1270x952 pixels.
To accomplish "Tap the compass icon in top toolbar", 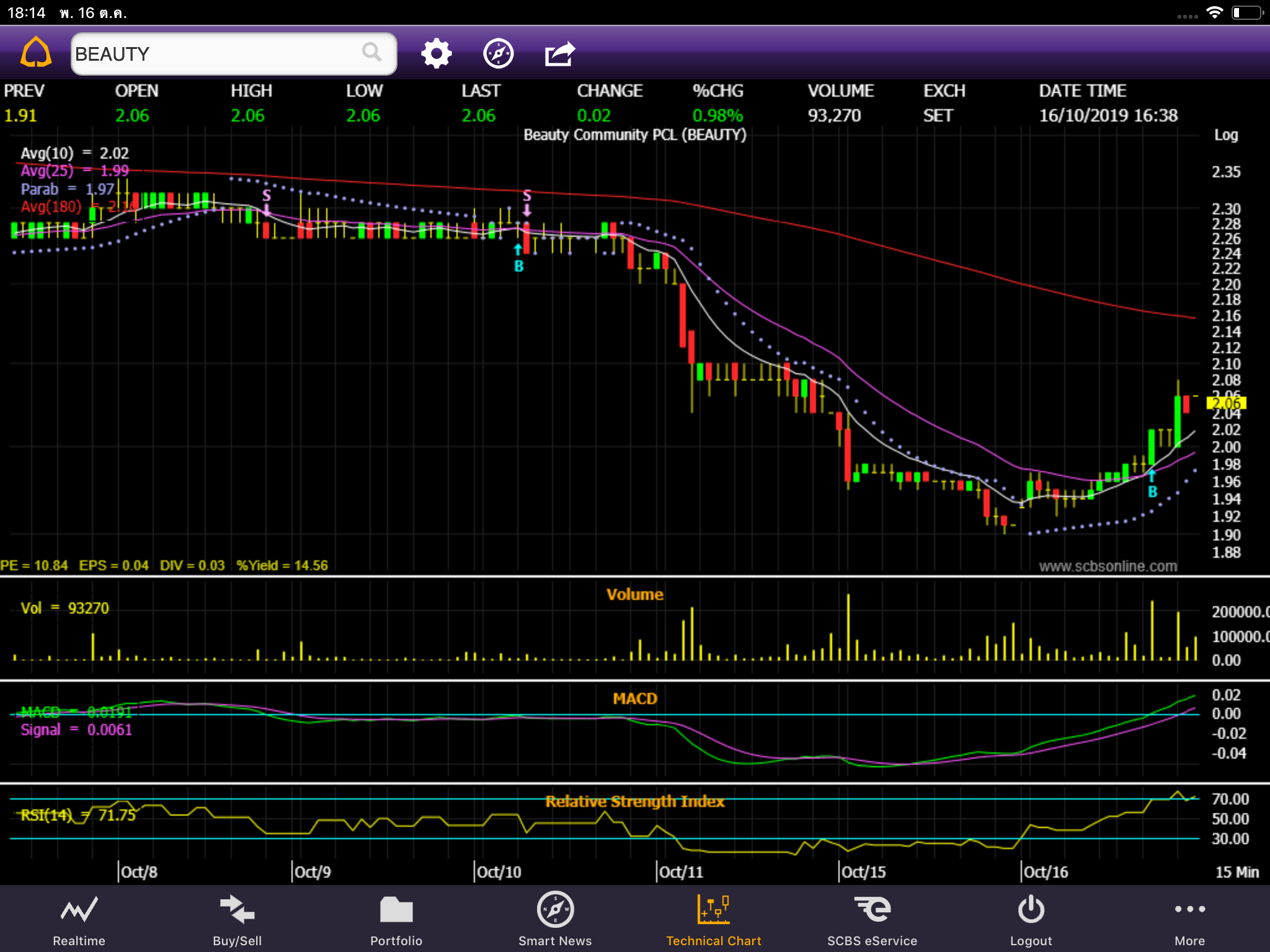I will [498, 53].
